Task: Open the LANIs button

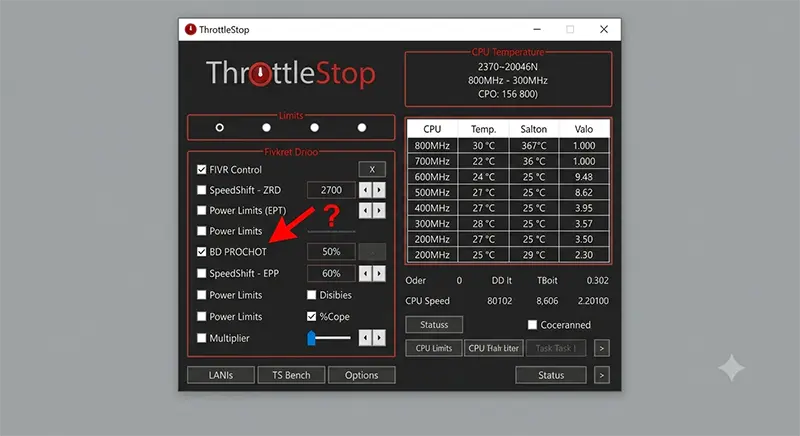Action: pyautogui.click(x=220, y=375)
